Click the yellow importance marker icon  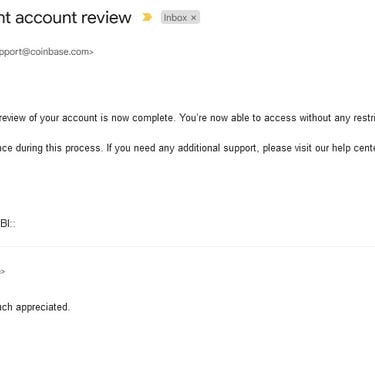click(x=147, y=17)
